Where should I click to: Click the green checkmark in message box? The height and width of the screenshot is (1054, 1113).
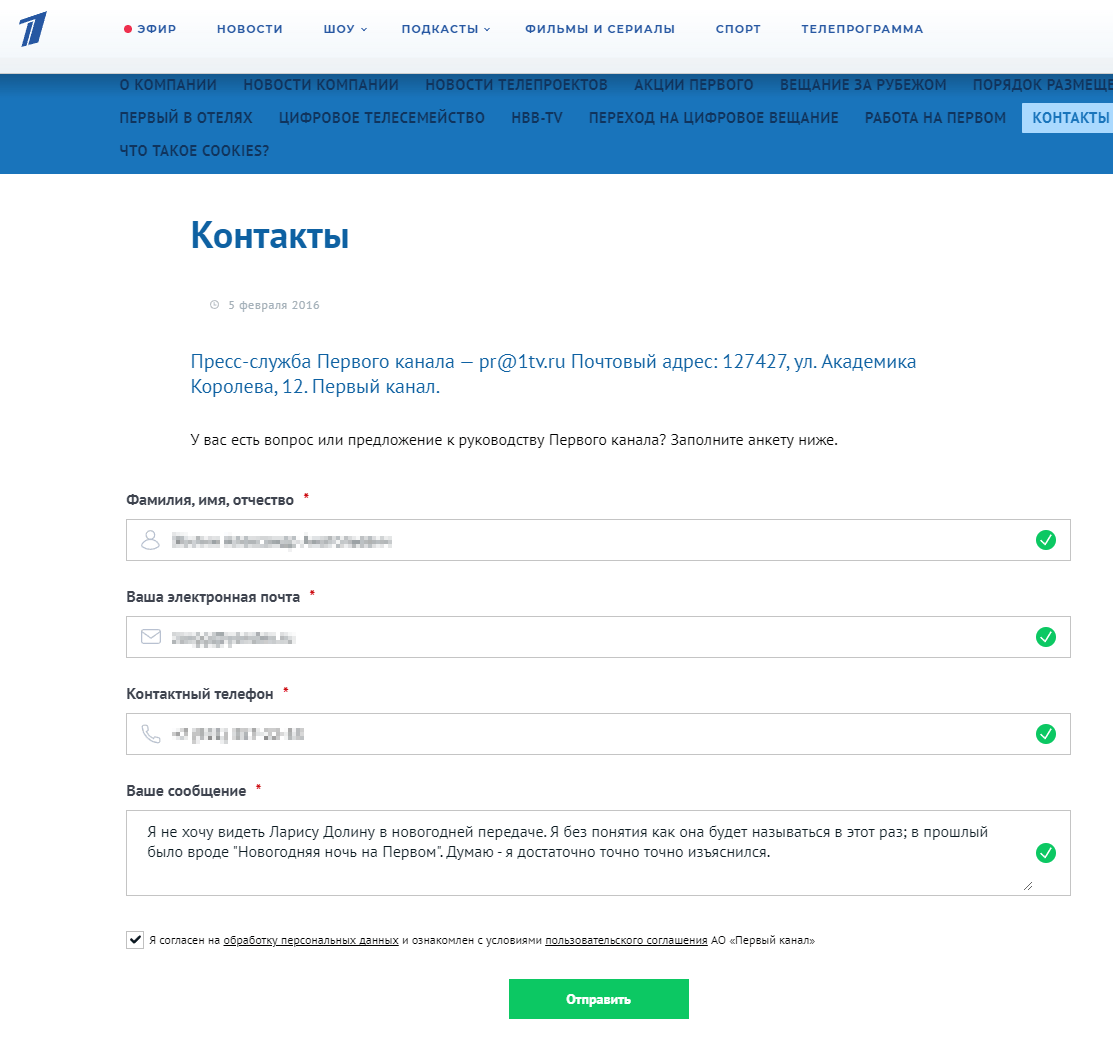1046,853
